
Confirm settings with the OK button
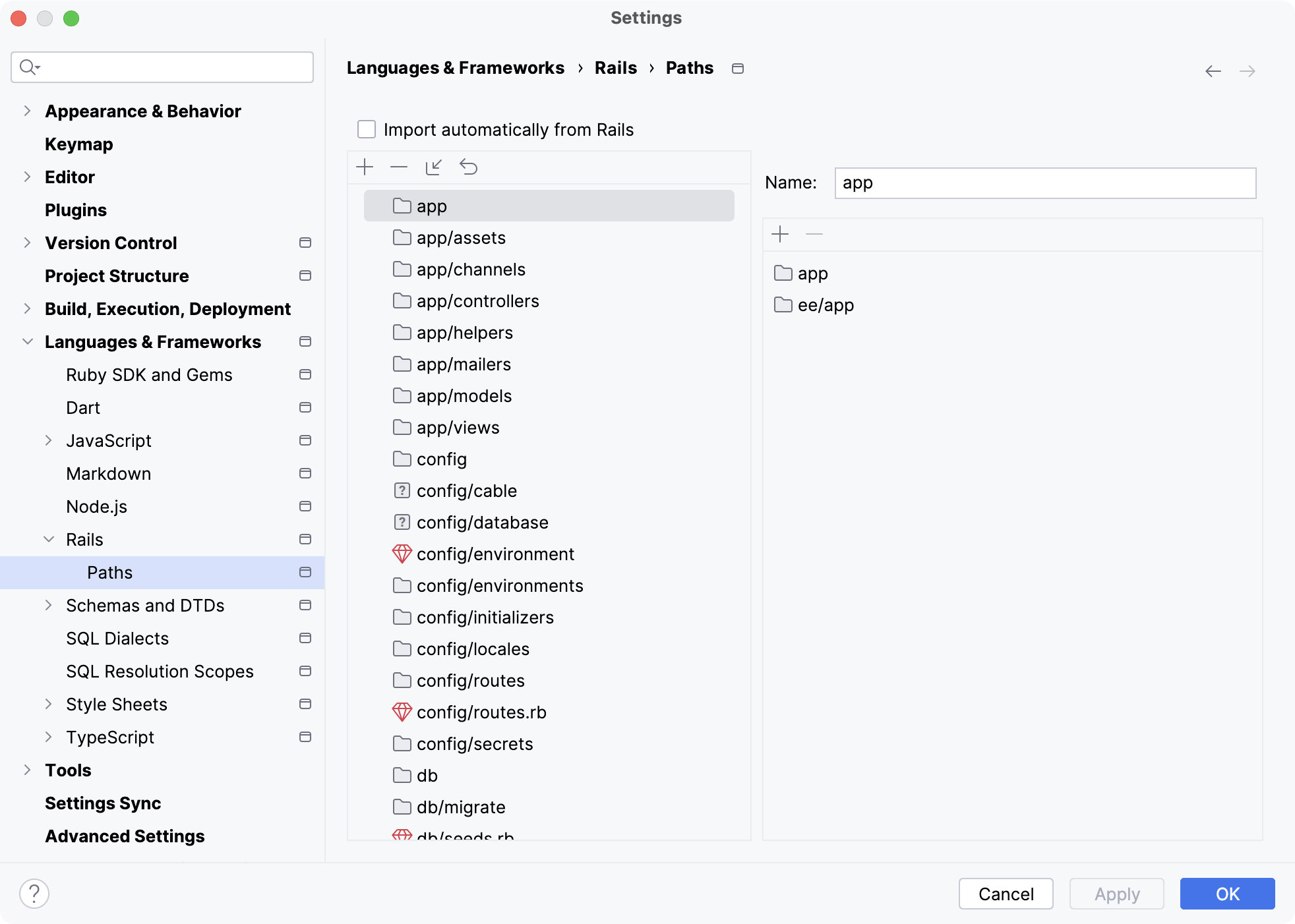1227,894
